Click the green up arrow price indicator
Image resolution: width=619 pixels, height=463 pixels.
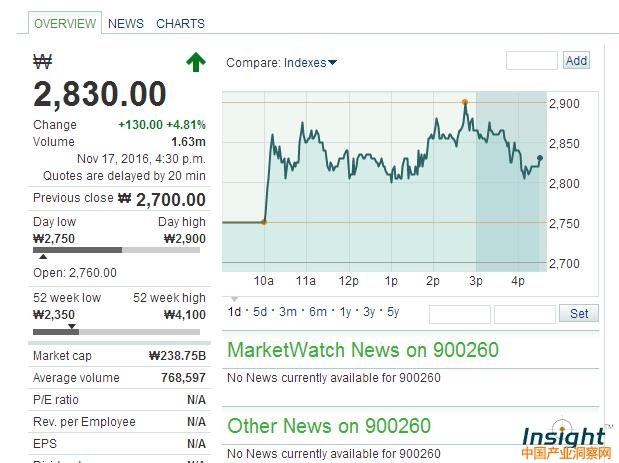coord(195,62)
